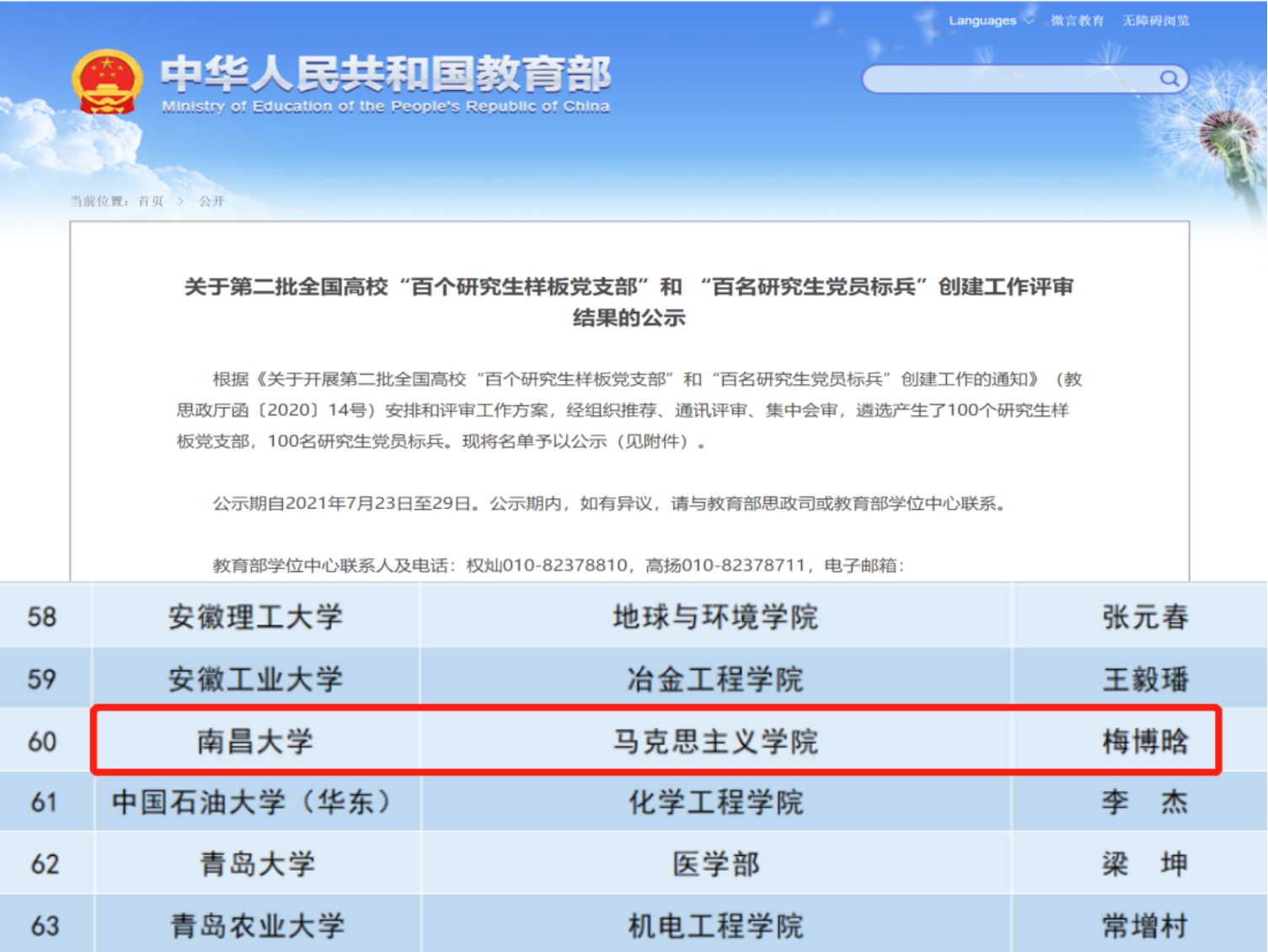The width and height of the screenshot is (1268, 952).
Task: Select cell 安徽工业大学
Action: [255, 678]
